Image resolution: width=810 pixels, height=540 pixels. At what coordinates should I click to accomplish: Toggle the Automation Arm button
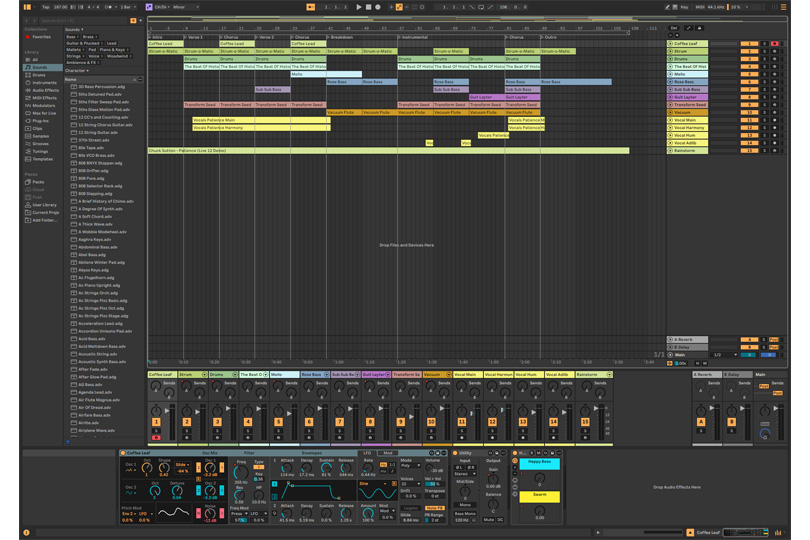click(399, 7)
